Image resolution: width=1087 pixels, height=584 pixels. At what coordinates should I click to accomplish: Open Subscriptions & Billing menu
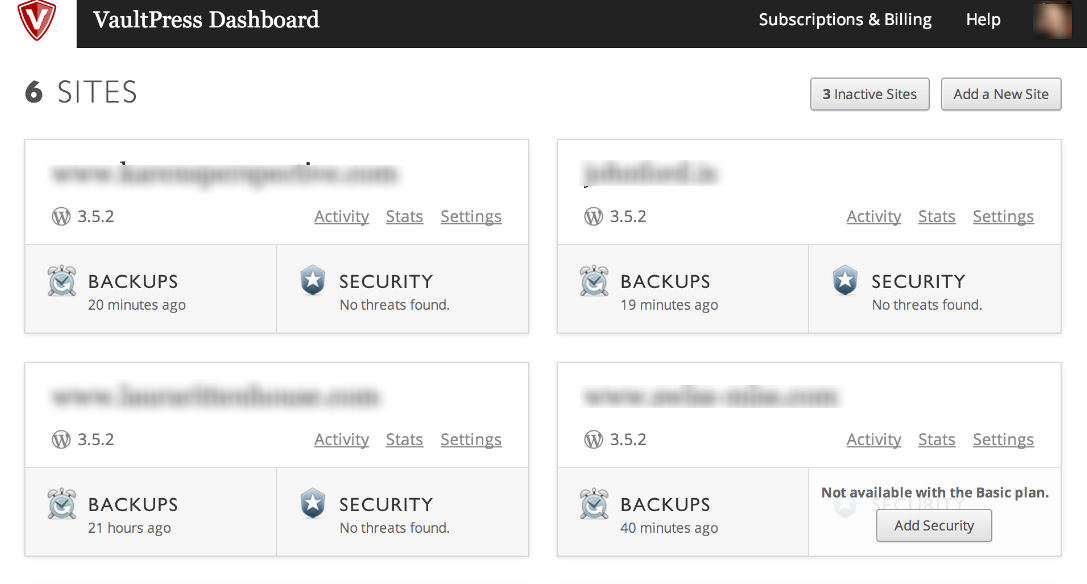tap(845, 20)
